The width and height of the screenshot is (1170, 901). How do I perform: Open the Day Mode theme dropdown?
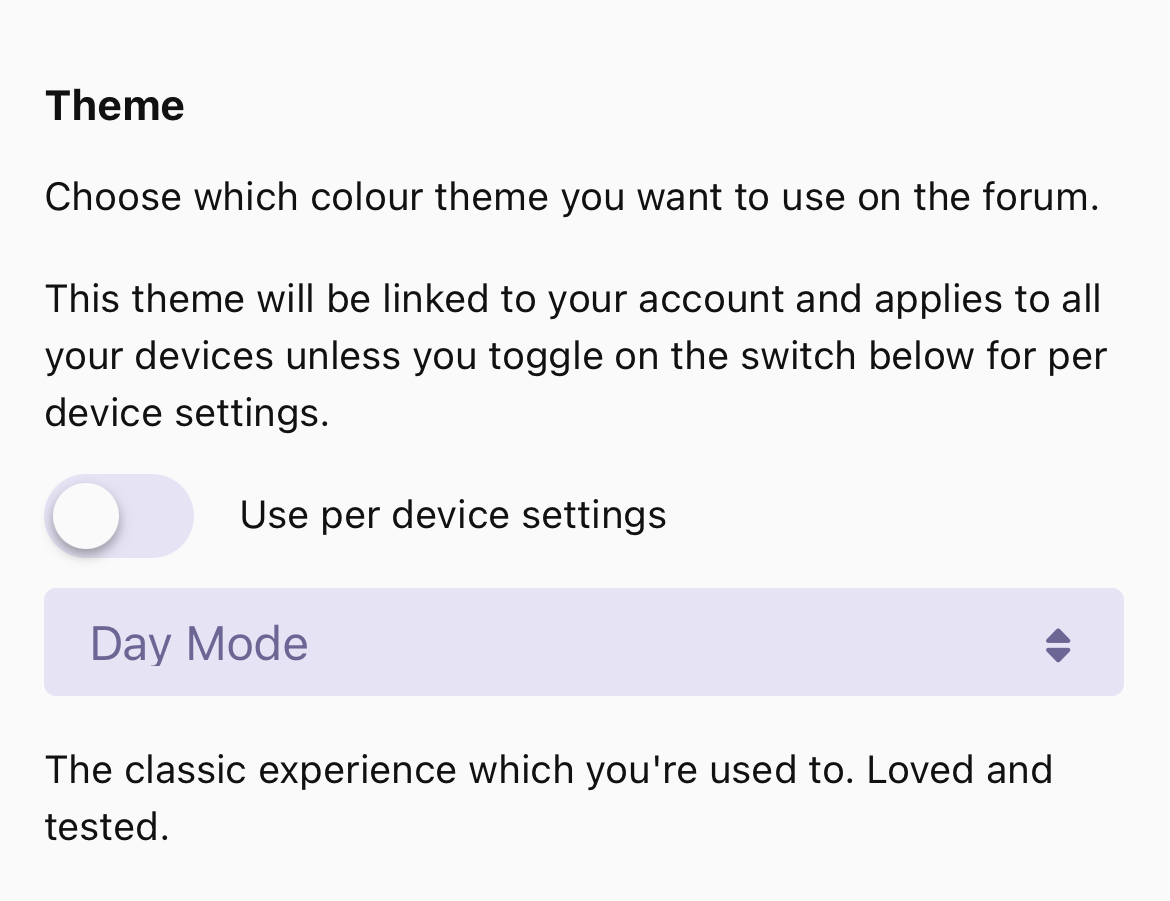[x=583, y=642]
